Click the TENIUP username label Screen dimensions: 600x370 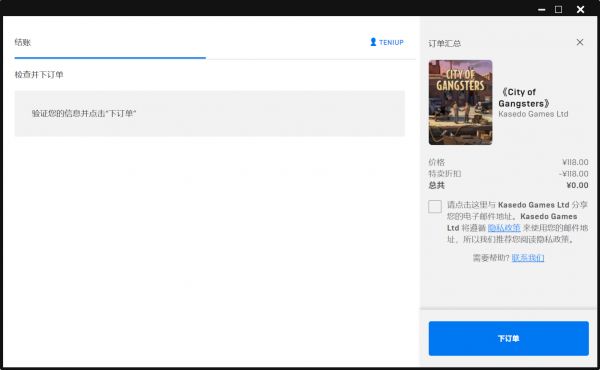(391, 42)
